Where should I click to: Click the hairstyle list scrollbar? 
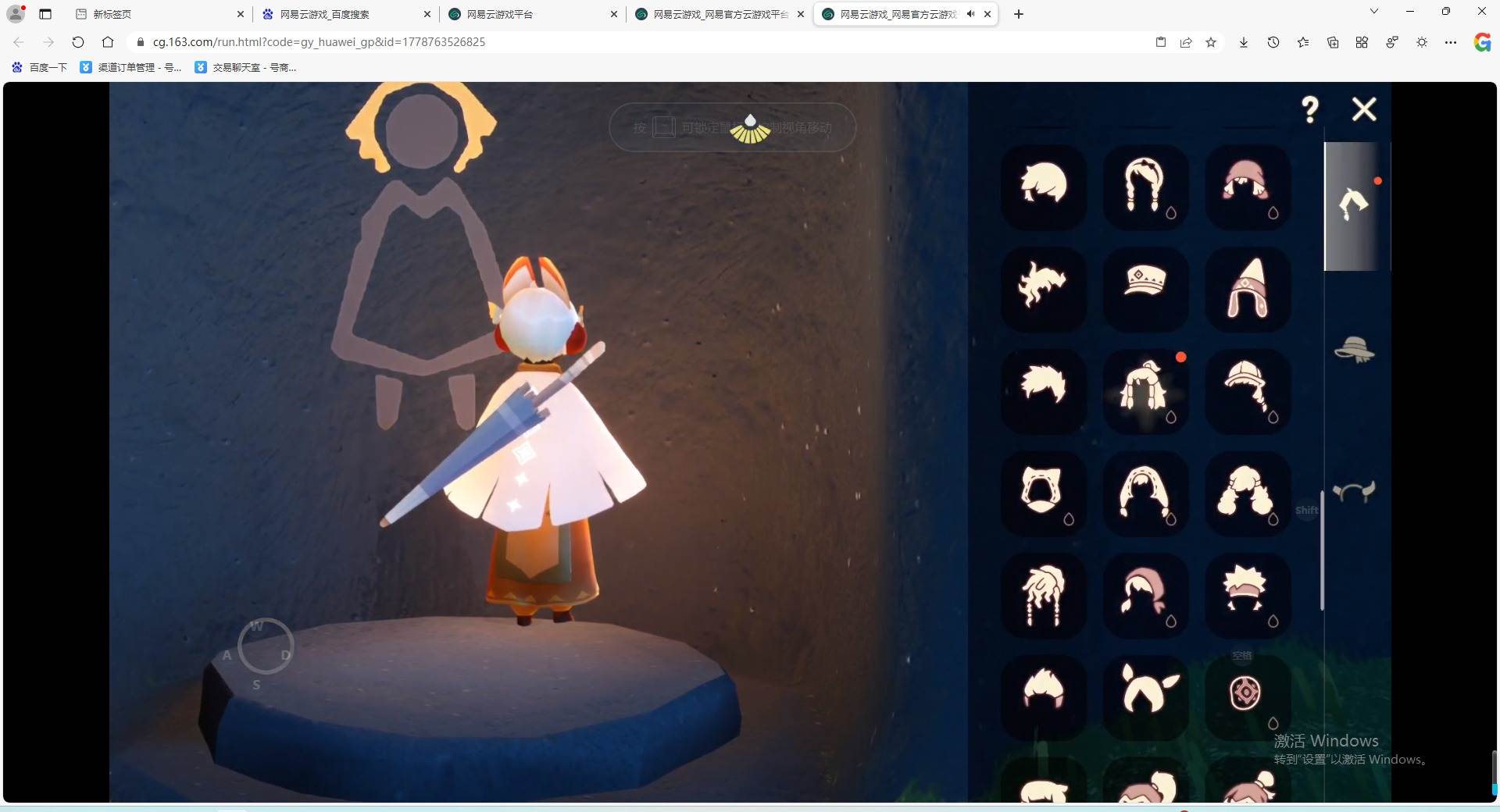pos(1322,550)
